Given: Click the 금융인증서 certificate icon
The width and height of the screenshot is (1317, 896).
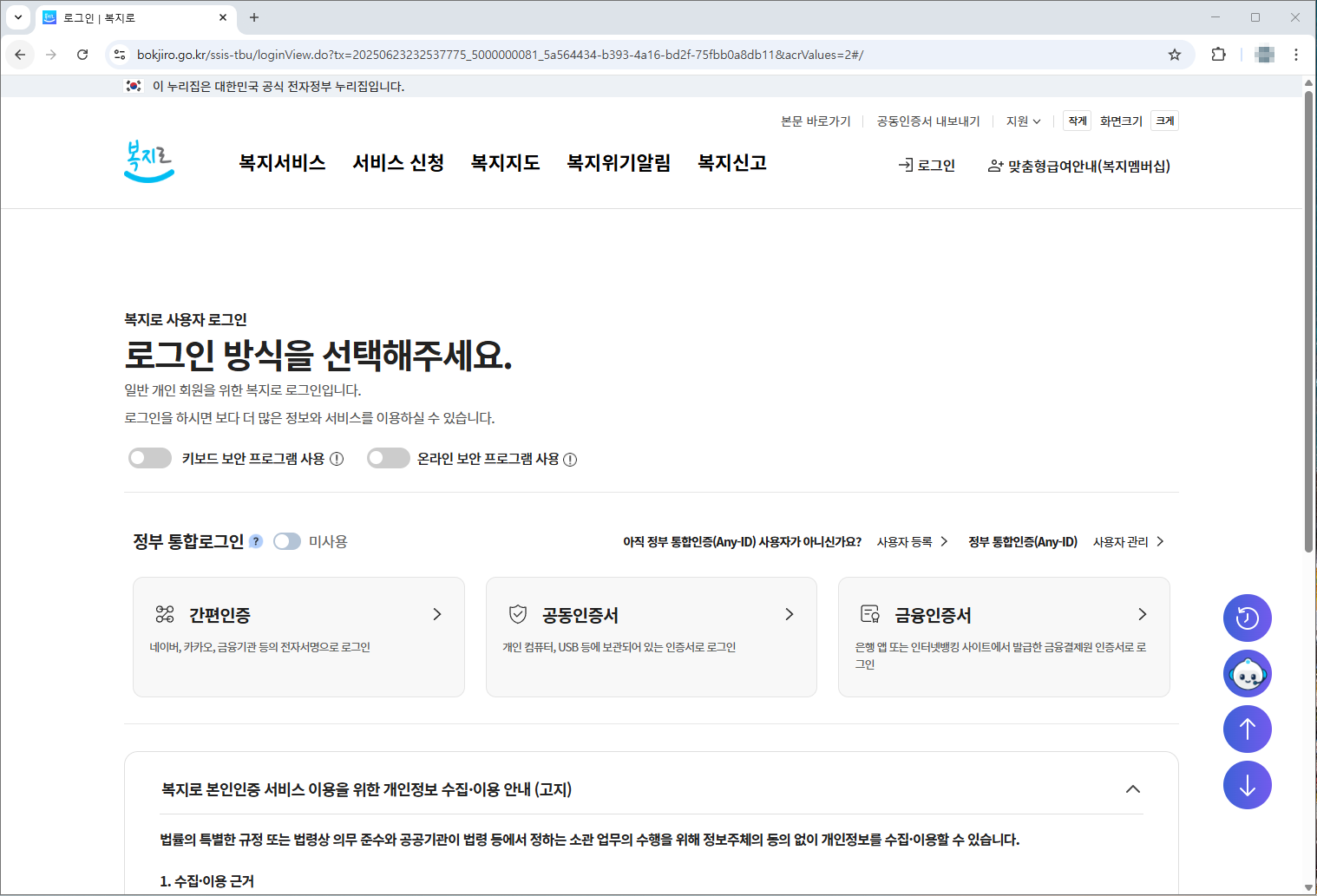Looking at the screenshot, I should tap(870, 614).
